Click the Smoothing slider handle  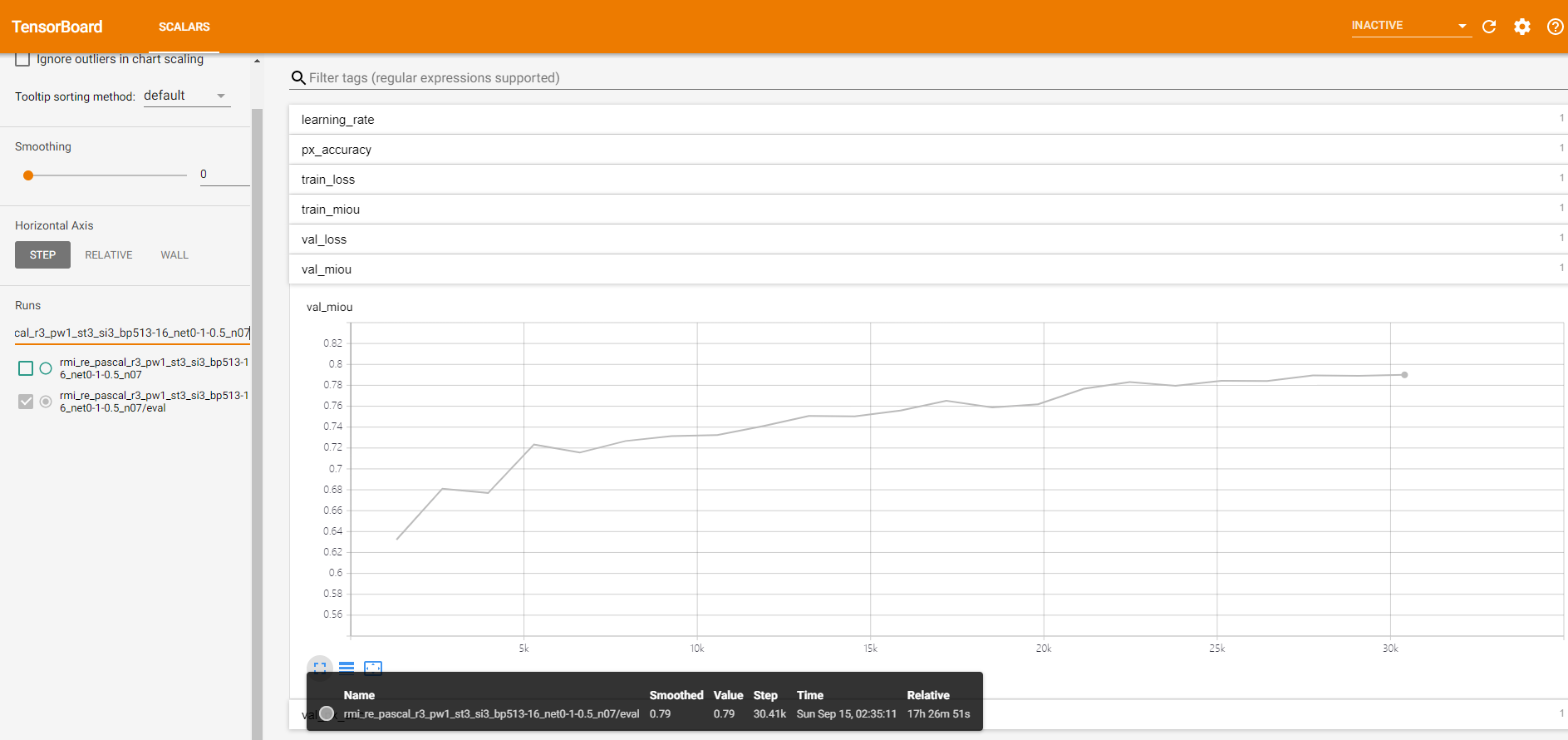tap(28, 175)
